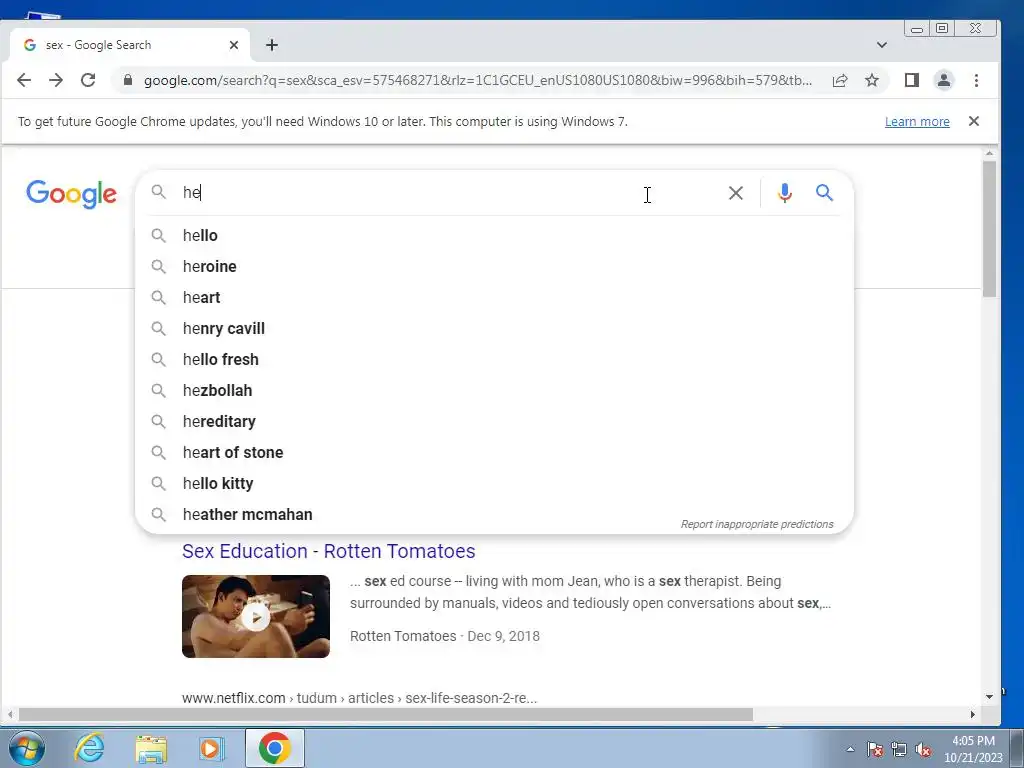
Task: Launch Internet Explorer from the taskbar
Action: coord(89,748)
